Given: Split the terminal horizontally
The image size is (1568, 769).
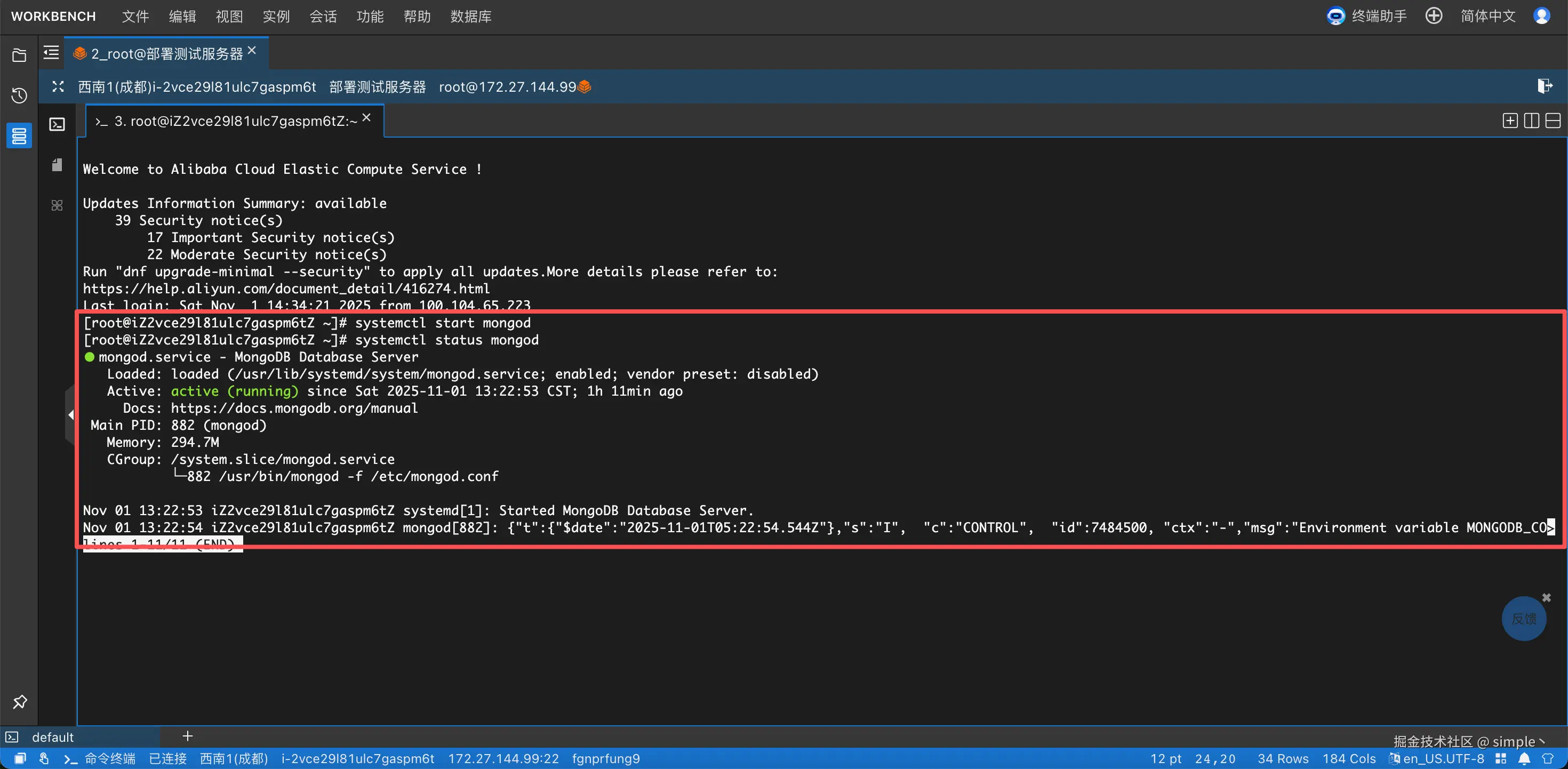Looking at the screenshot, I should (x=1553, y=121).
